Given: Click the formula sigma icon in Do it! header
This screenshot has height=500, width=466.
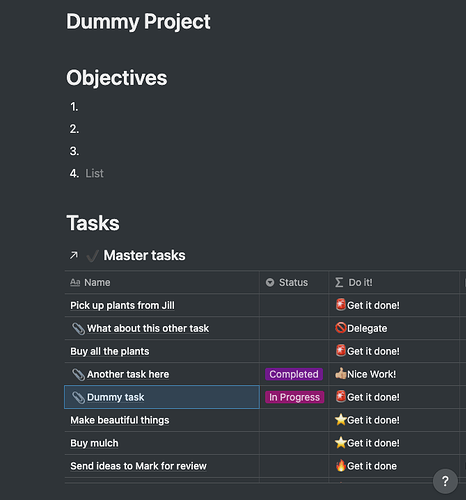Looking at the screenshot, I should [339, 283].
